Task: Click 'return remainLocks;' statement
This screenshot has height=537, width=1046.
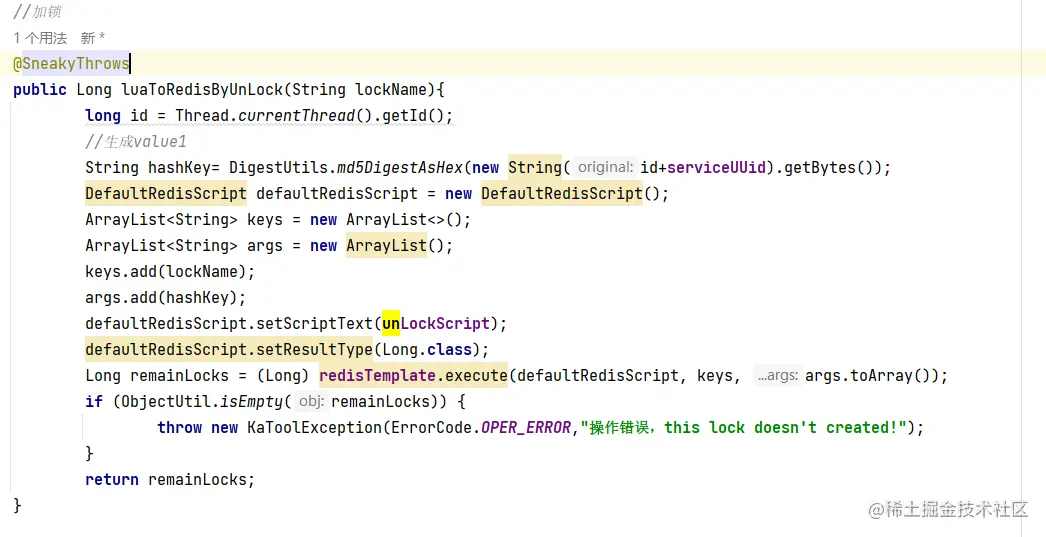Action: pos(170,480)
